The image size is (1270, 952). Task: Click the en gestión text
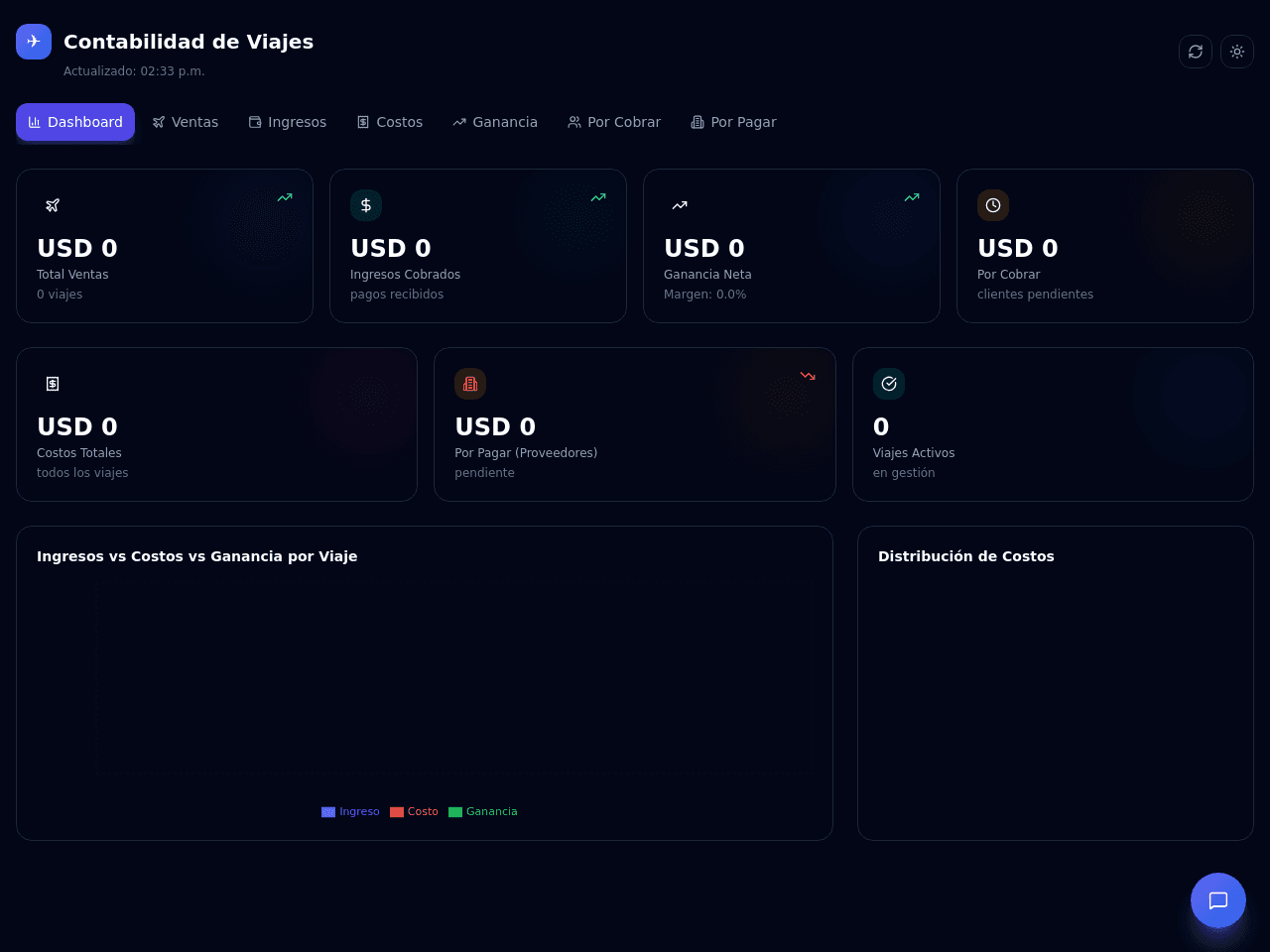click(x=904, y=473)
